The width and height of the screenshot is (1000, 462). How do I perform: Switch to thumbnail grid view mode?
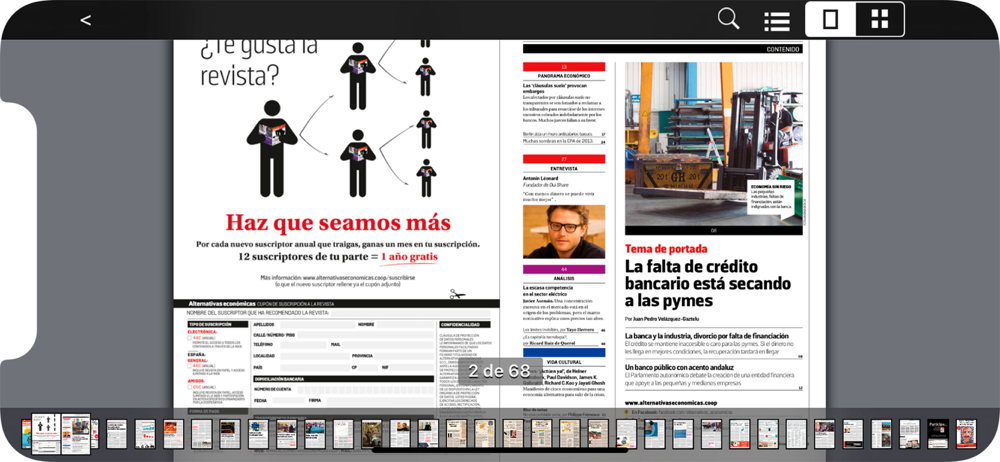point(879,20)
